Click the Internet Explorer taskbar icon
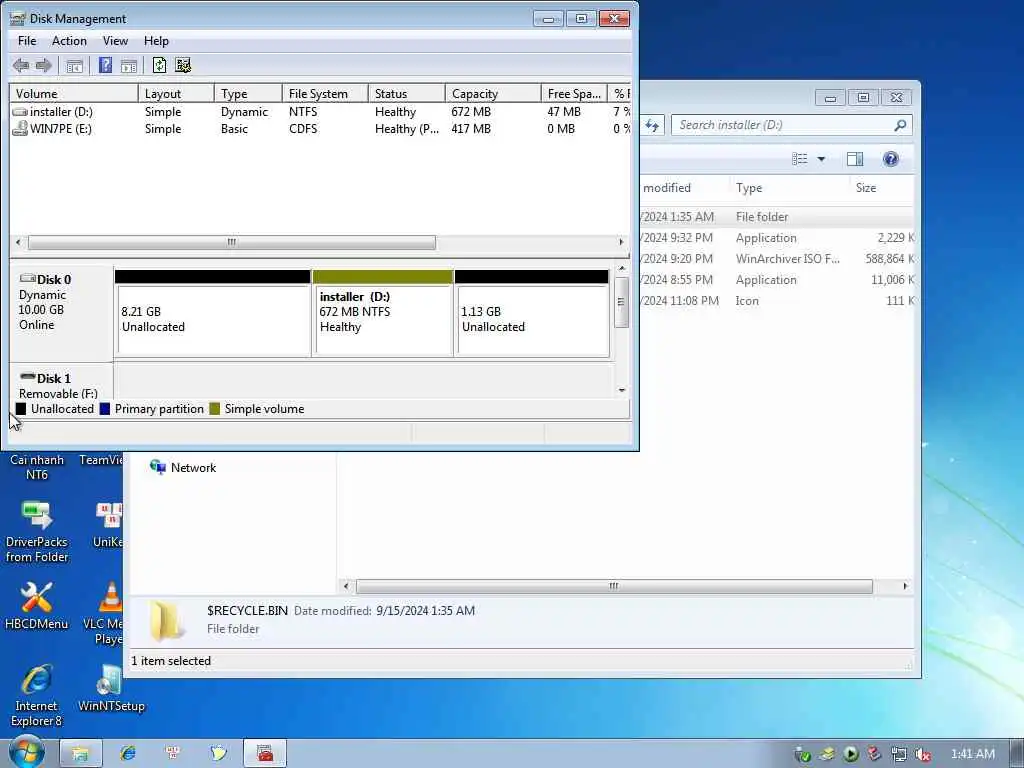Screen dimensions: 1024x768 [127, 754]
